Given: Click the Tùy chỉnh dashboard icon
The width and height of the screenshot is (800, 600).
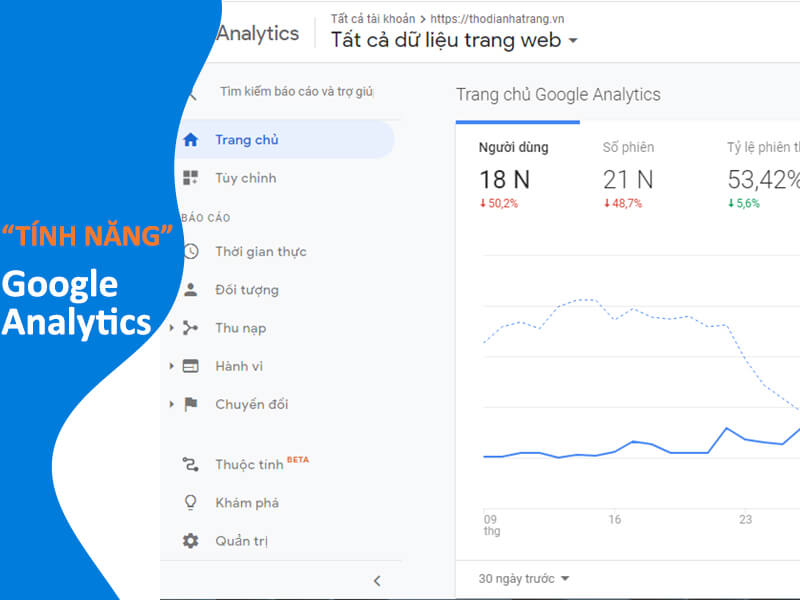Looking at the screenshot, I should click(190, 178).
